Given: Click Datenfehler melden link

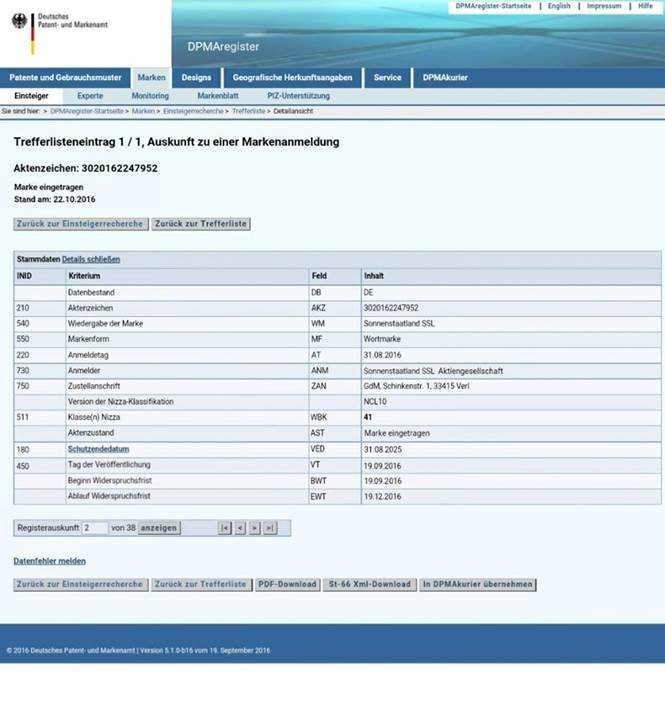Looking at the screenshot, I should pyautogui.click(x=50, y=561).
